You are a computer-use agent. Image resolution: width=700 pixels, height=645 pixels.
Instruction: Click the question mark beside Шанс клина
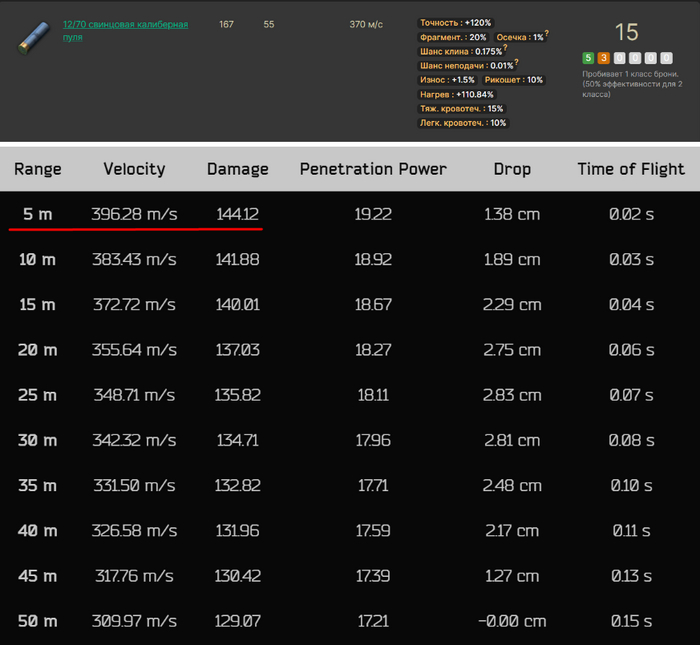click(505, 48)
